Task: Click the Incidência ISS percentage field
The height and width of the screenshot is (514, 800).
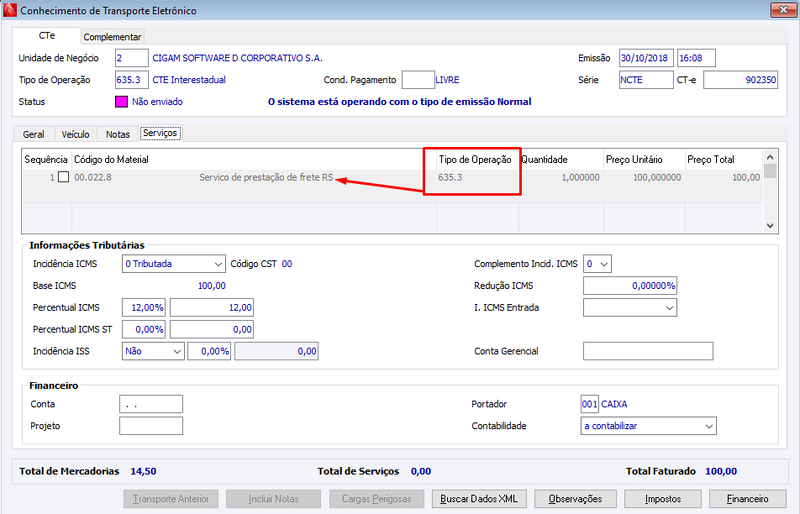Action: [x=209, y=351]
